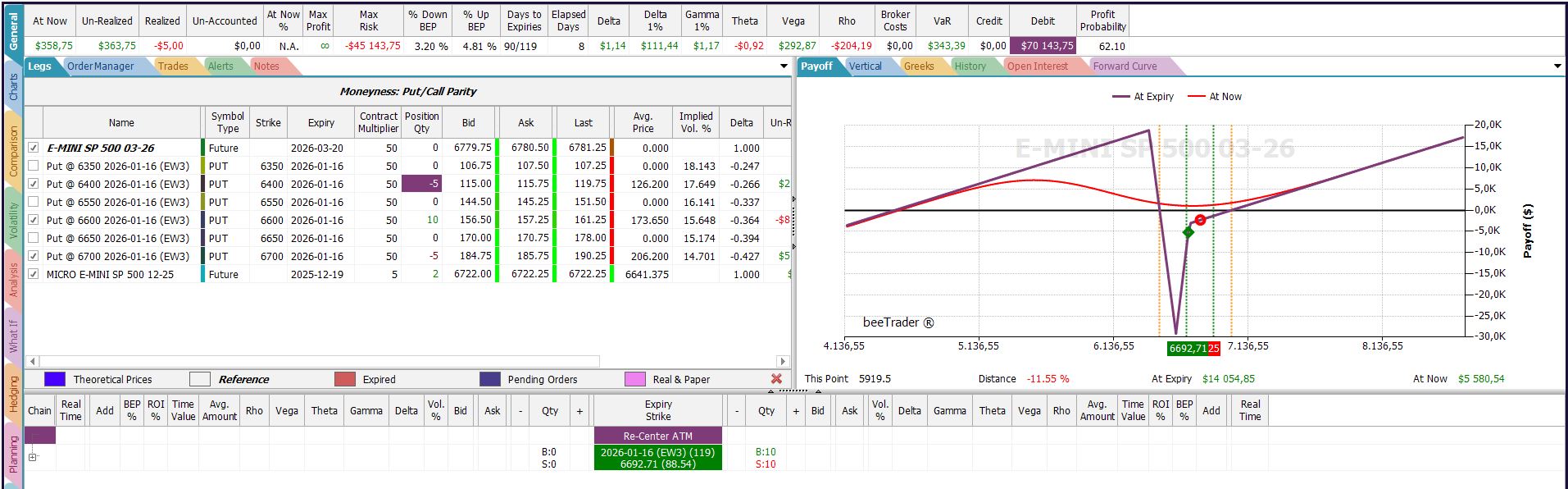This screenshot has width=1568, height=489.
Task: Toggle MICRO E-MINI SP 500 12-25 checkbox
Action: click(34, 274)
